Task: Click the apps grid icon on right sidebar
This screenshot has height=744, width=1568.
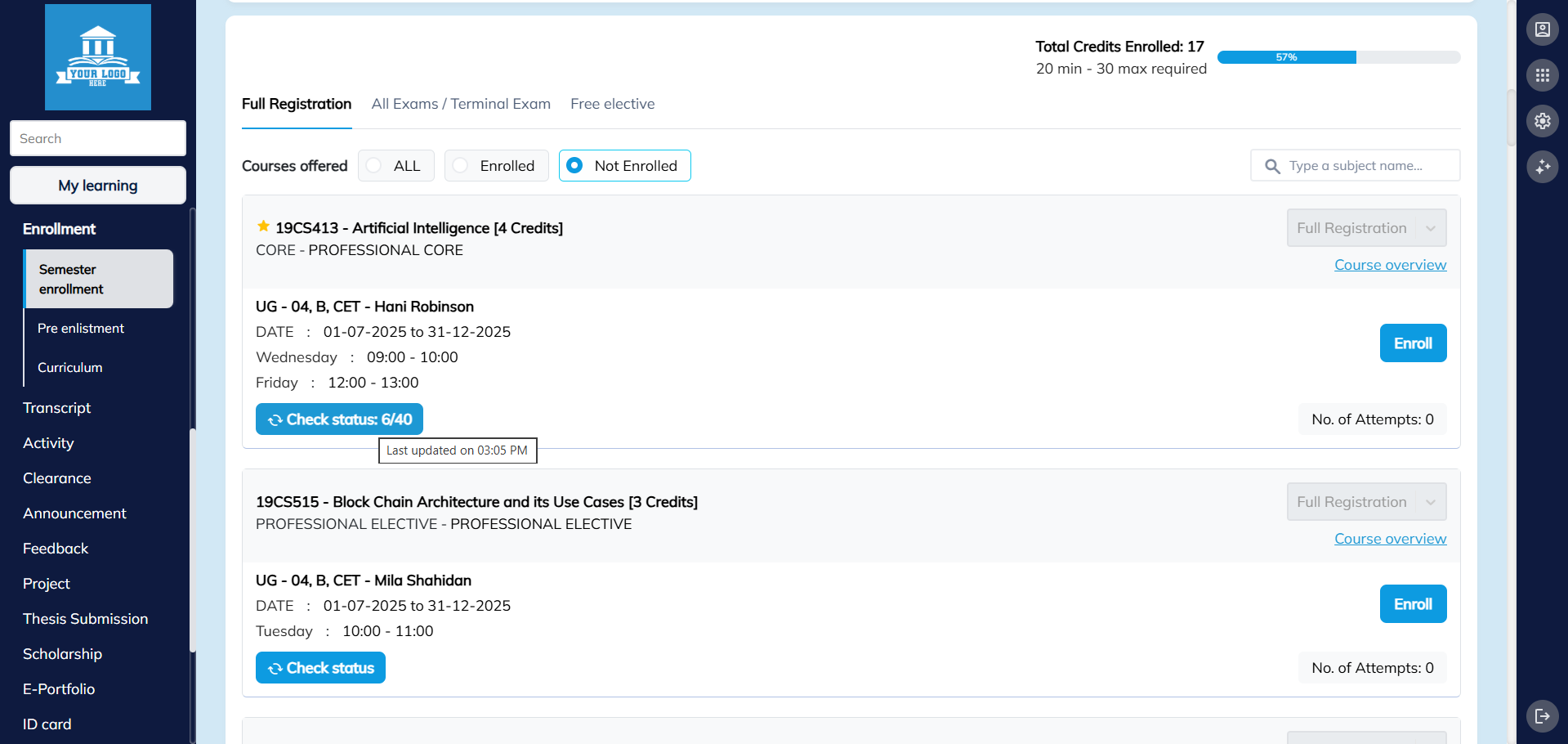Action: click(1543, 75)
